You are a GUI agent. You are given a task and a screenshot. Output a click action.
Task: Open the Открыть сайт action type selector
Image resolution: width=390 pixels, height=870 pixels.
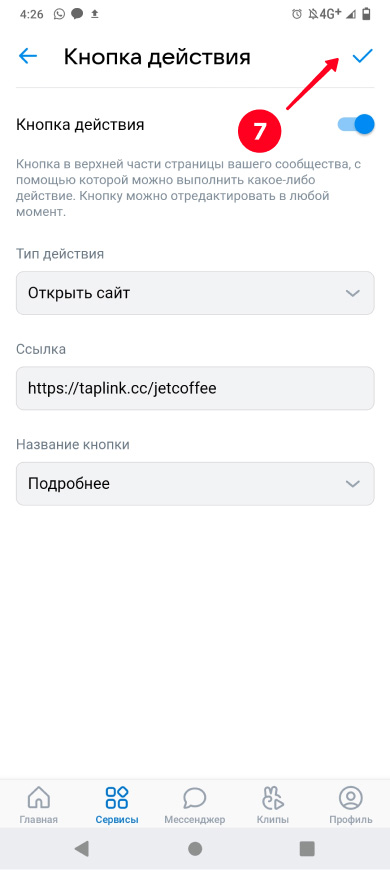click(x=195, y=293)
